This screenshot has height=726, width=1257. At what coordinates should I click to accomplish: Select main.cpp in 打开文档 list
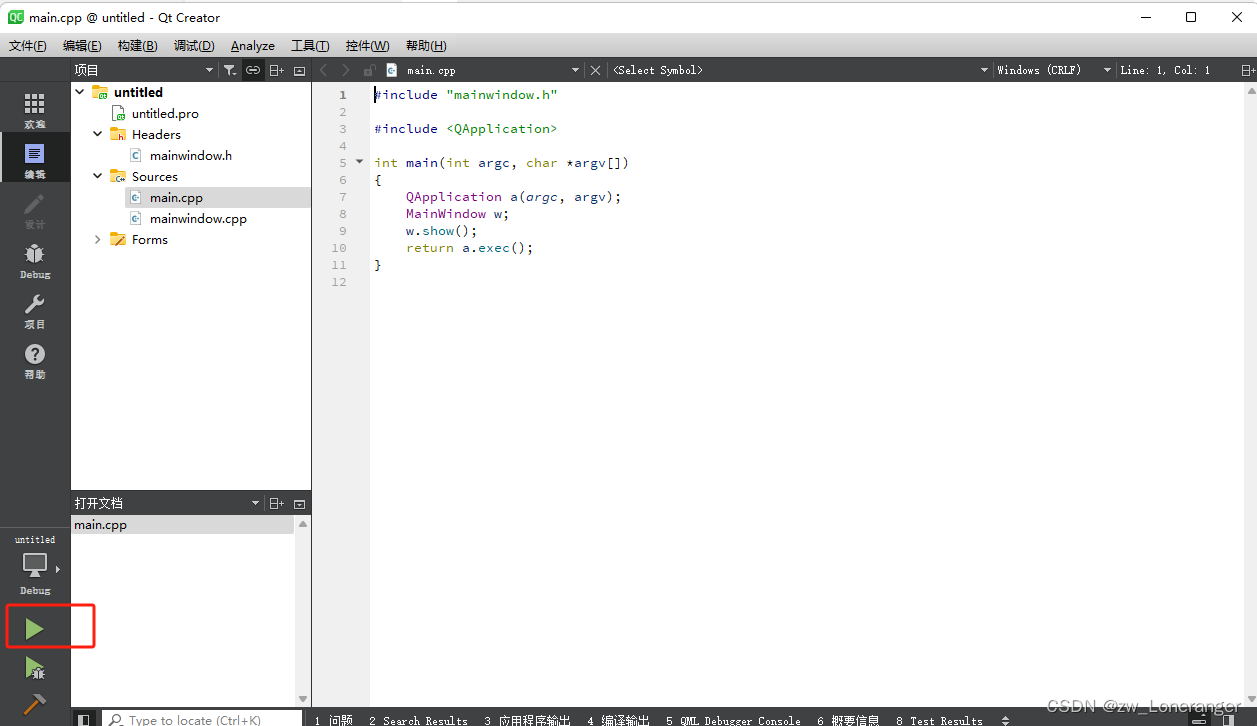click(x=183, y=524)
